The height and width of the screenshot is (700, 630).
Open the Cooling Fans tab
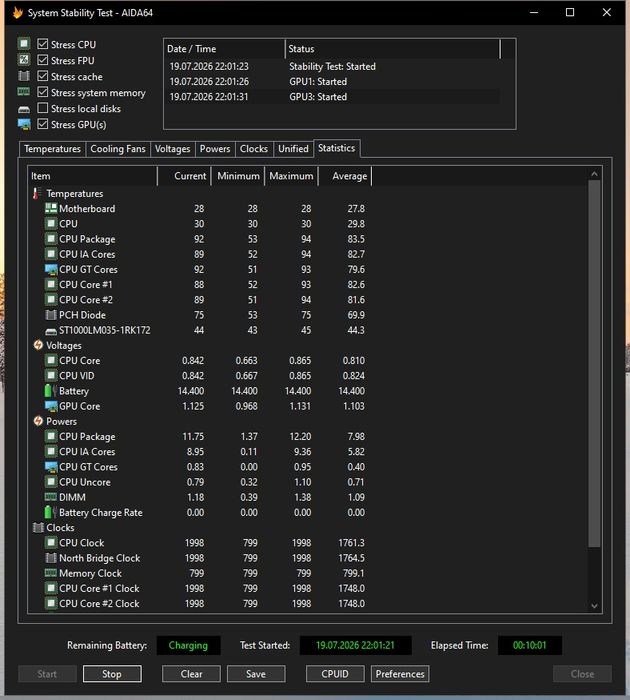118,149
